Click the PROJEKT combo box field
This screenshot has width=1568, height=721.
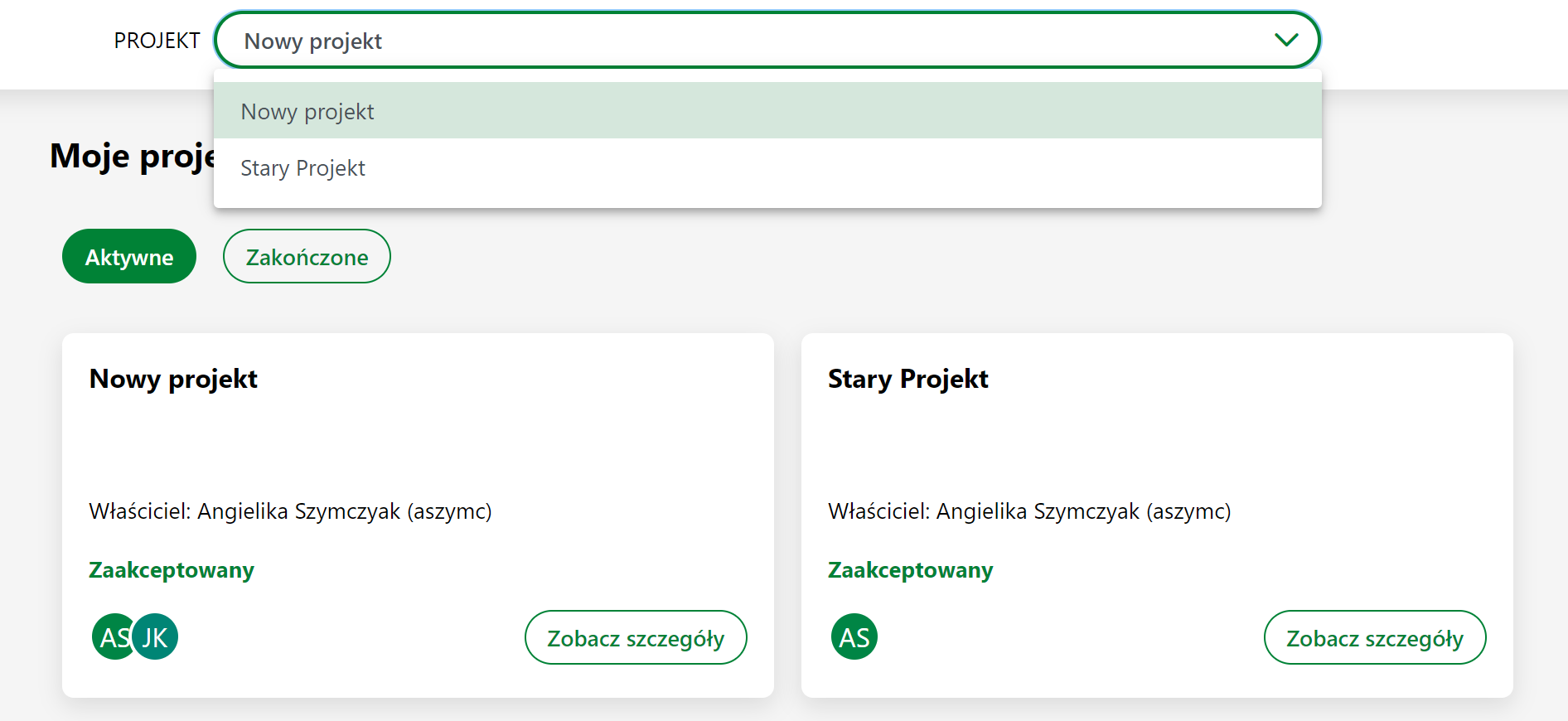(767, 40)
